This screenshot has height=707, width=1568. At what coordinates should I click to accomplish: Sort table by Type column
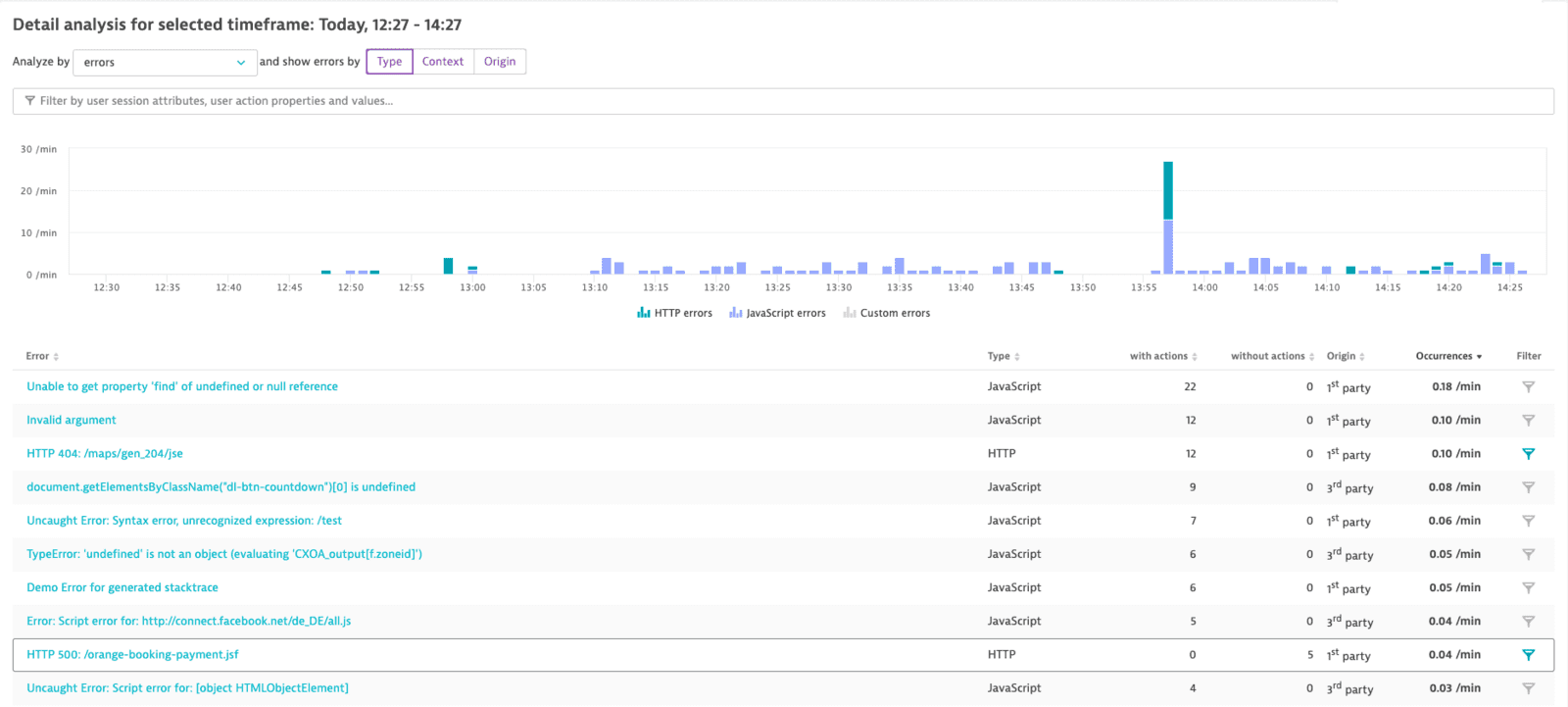click(x=1004, y=356)
